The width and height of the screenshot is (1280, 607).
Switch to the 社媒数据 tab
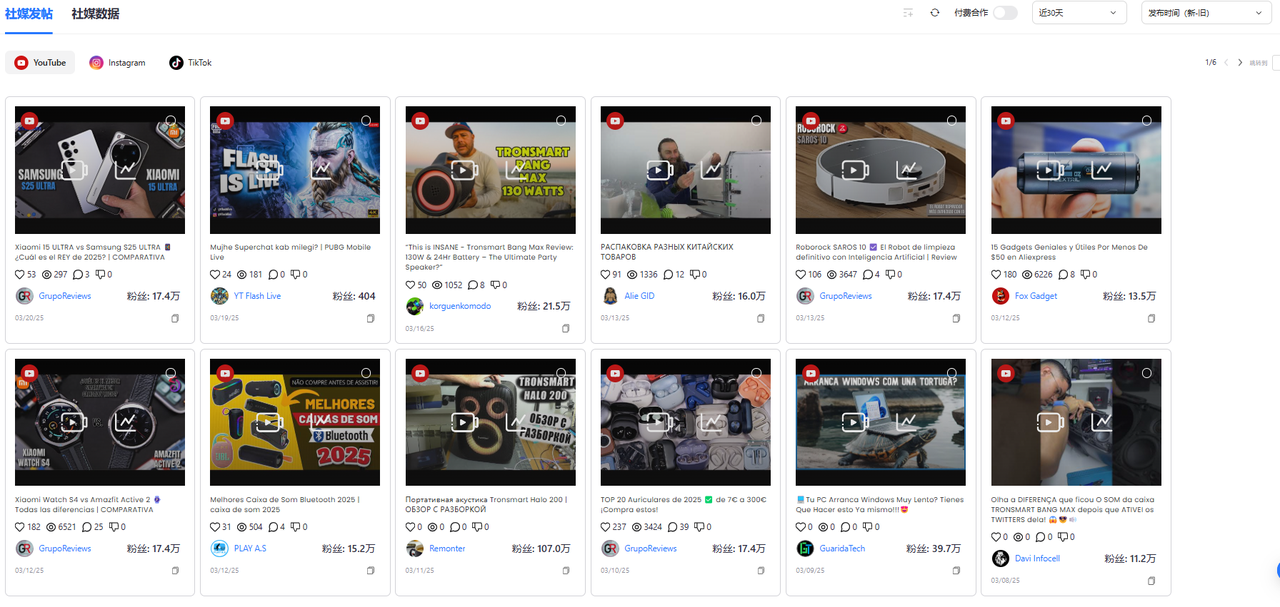95,13
